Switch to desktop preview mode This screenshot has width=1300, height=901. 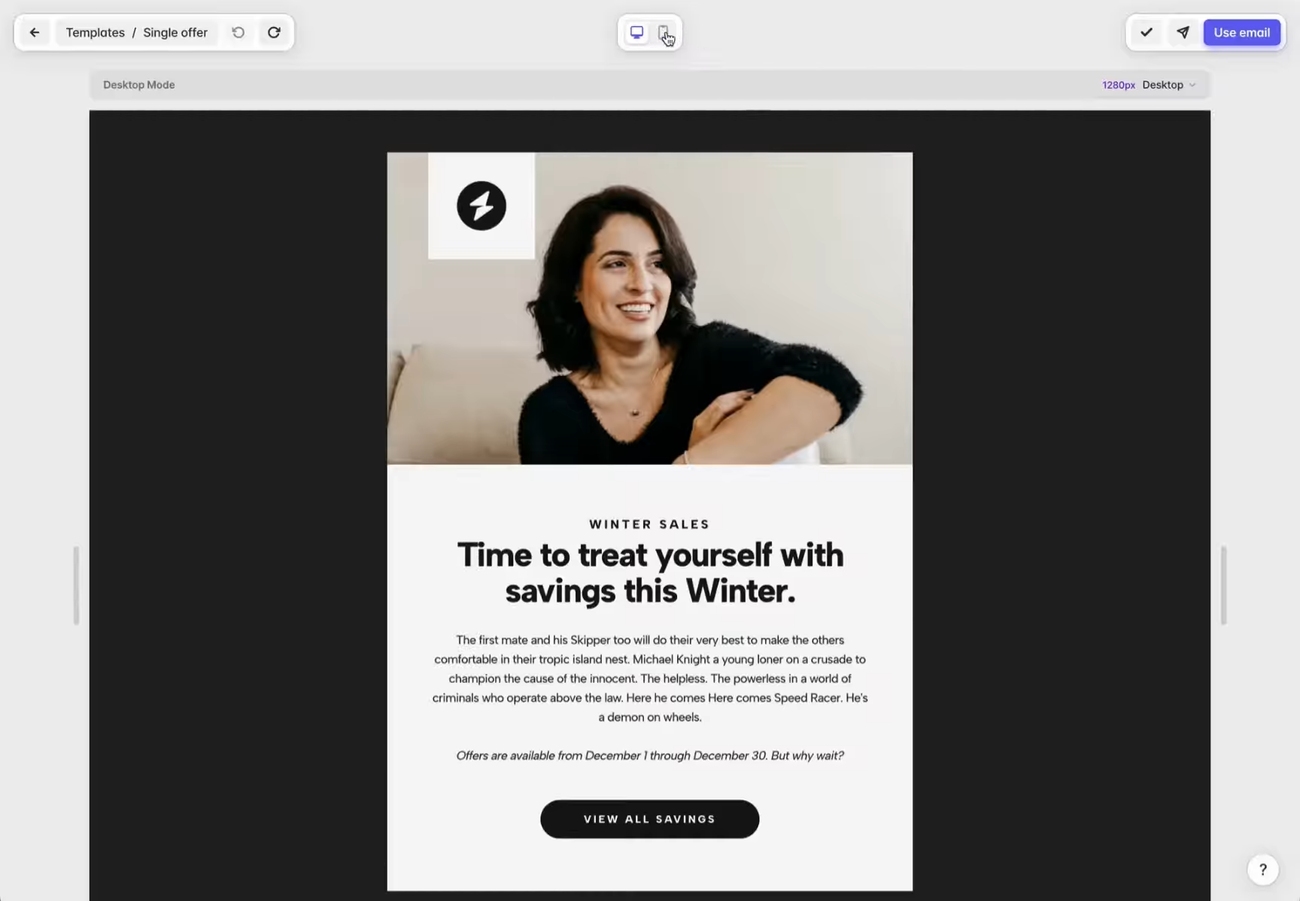[637, 33]
